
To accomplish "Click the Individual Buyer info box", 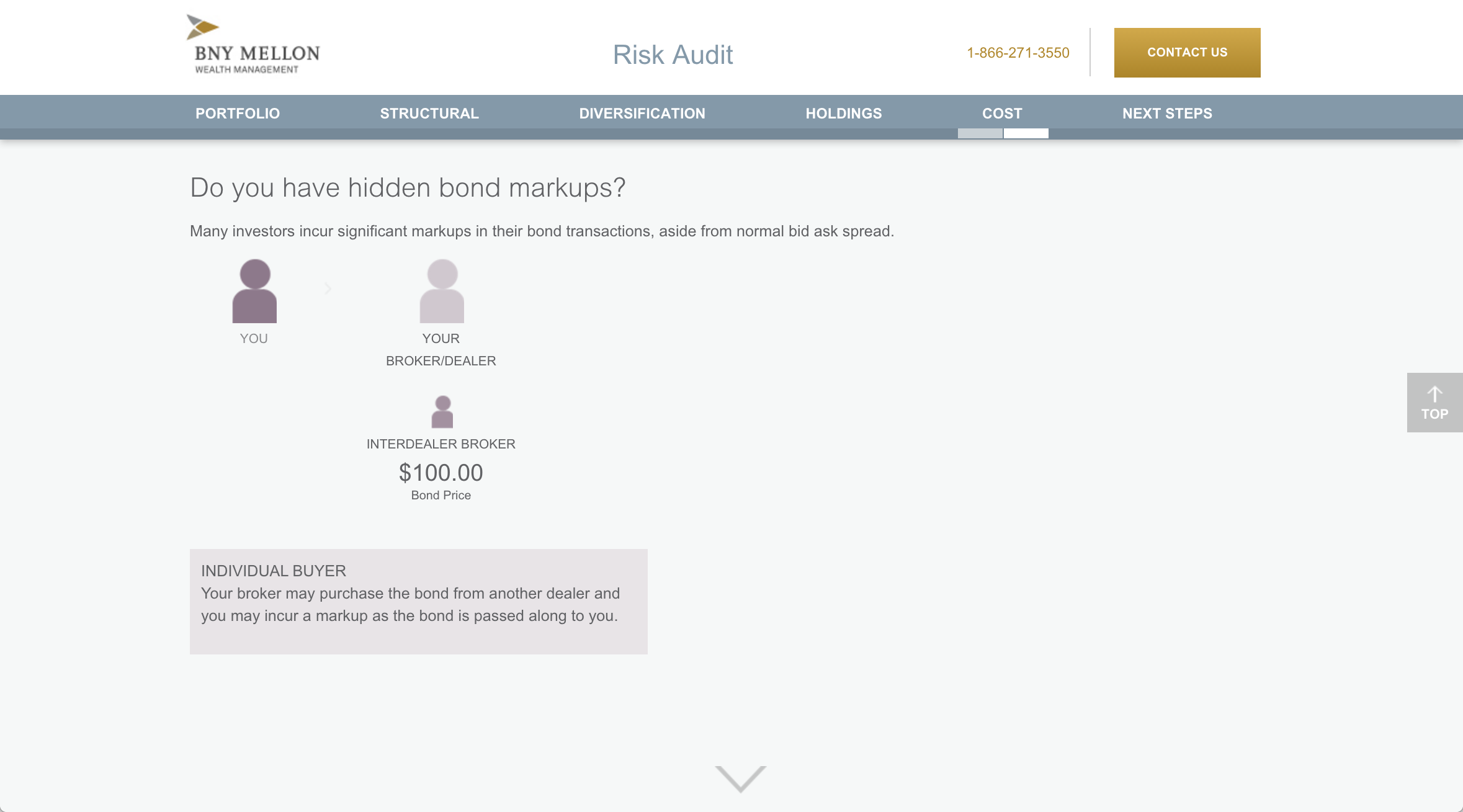I will 418,601.
